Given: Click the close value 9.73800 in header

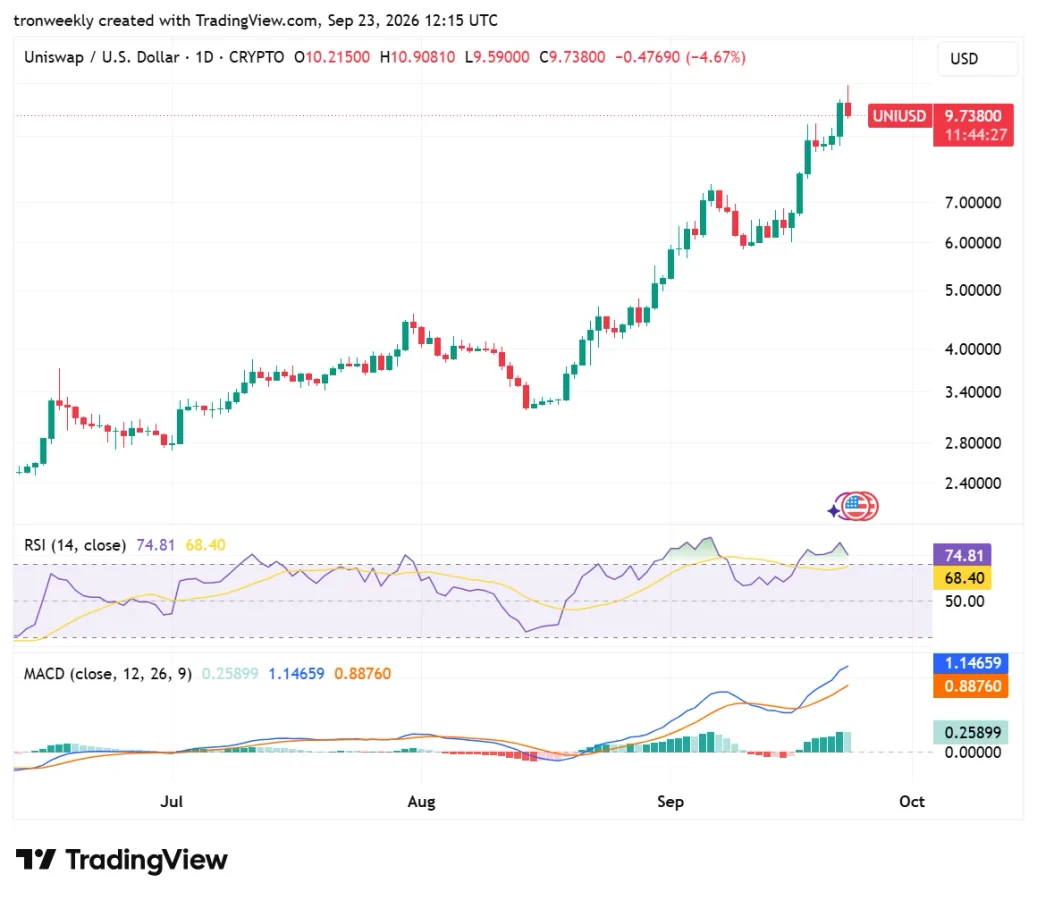Looking at the screenshot, I should click(x=577, y=57).
